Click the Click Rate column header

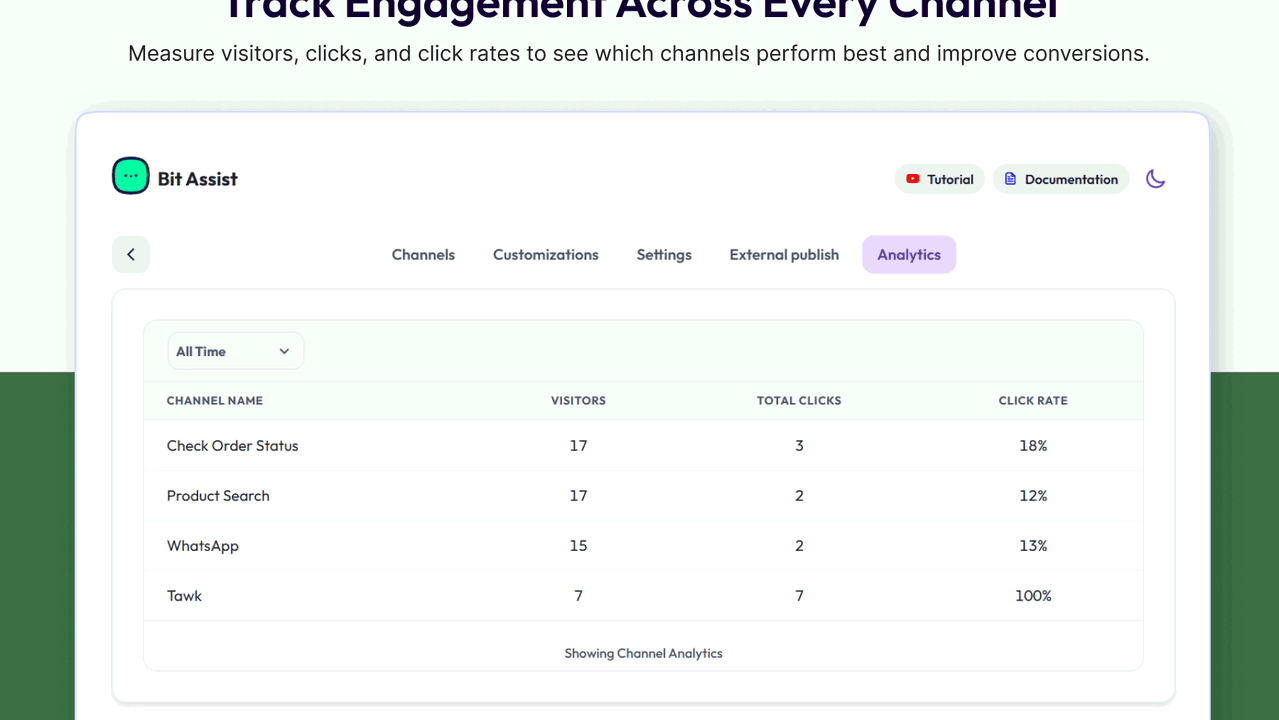[x=1033, y=400]
